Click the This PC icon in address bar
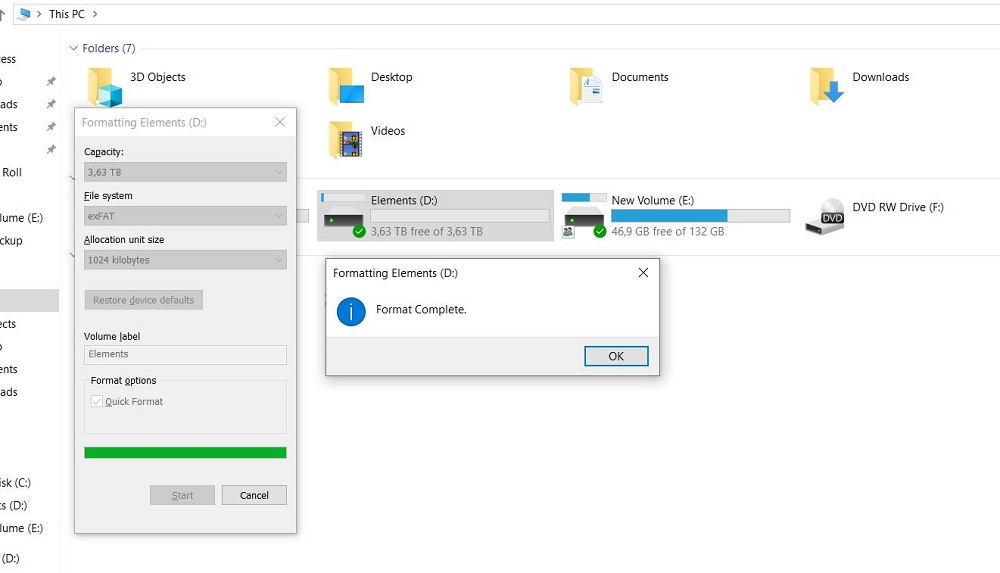 [x=23, y=14]
